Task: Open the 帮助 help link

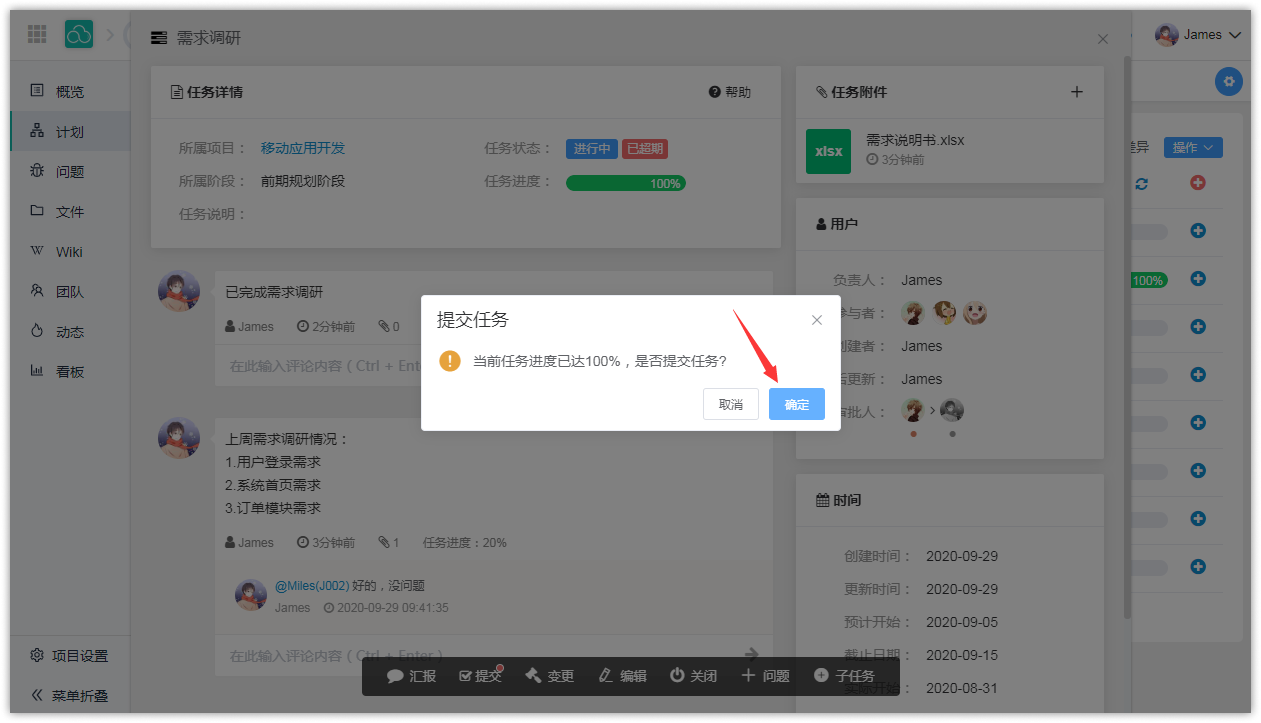Action: point(729,92)
